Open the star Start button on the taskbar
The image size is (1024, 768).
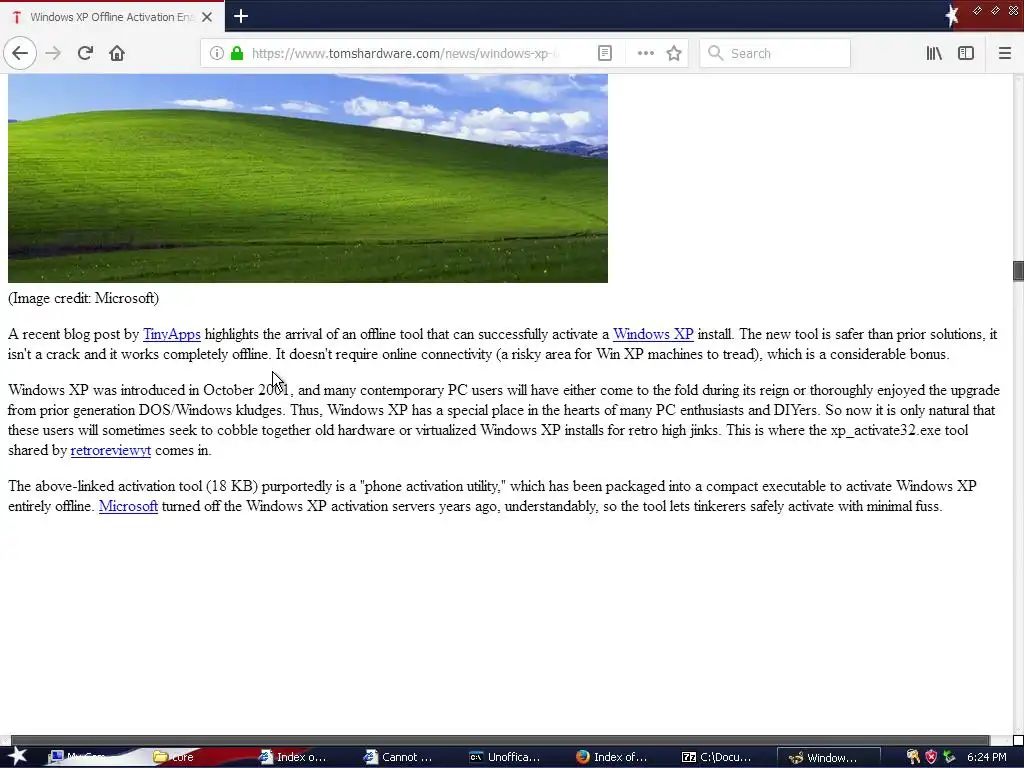[x=17, y=756]
